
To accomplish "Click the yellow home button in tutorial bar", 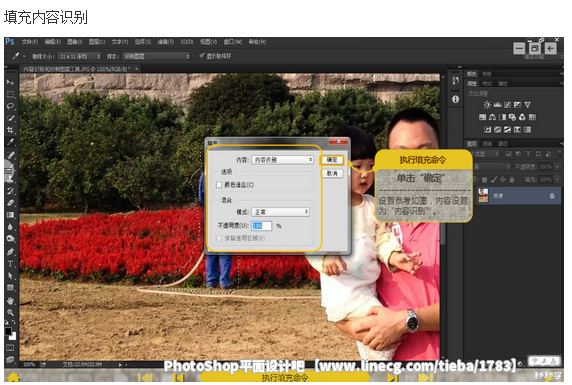I will click(x=13, y=377).
